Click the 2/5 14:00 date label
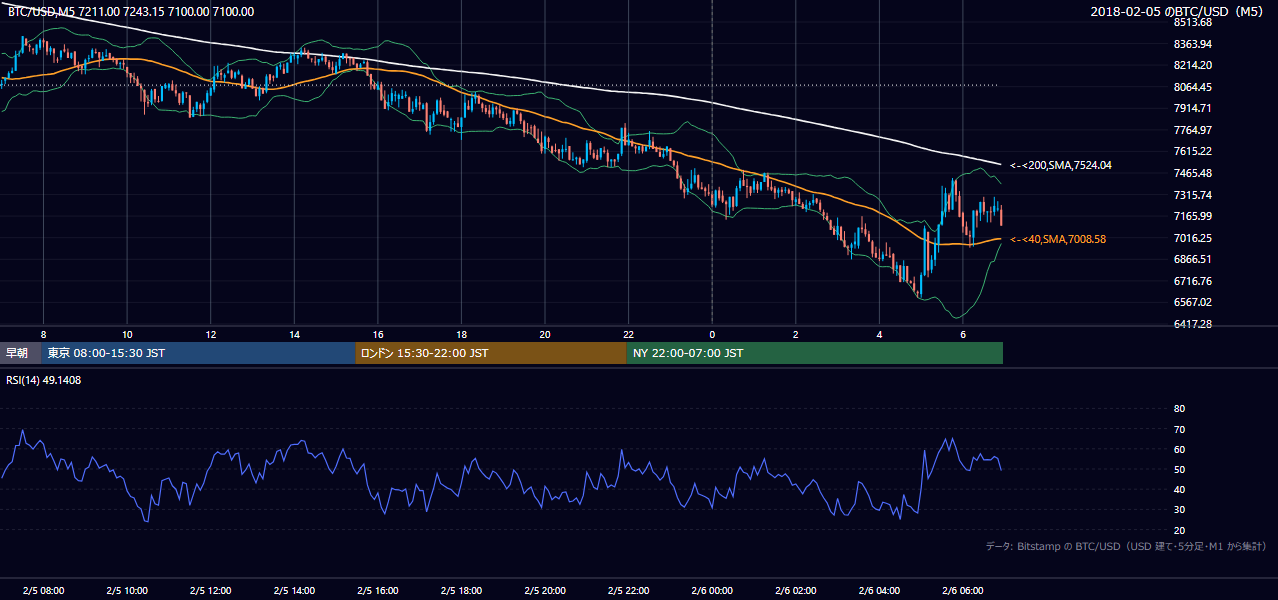The width and height of the screenshot is (1278, 600). 294,591
